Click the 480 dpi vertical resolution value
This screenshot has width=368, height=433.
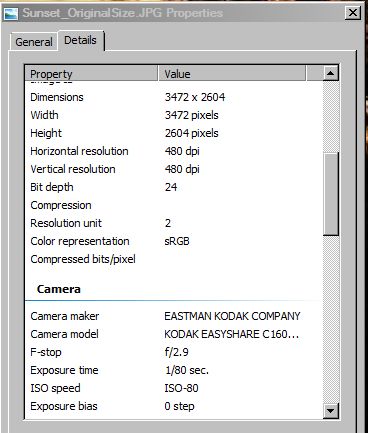point(182,169)
